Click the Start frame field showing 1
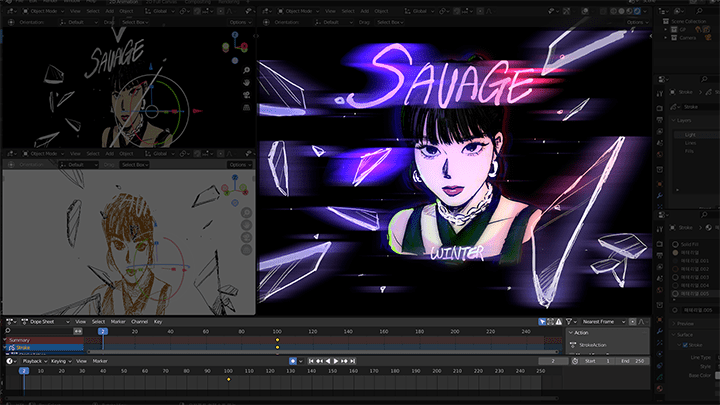Screen dimensions: 720x405 tap(597, 361)
